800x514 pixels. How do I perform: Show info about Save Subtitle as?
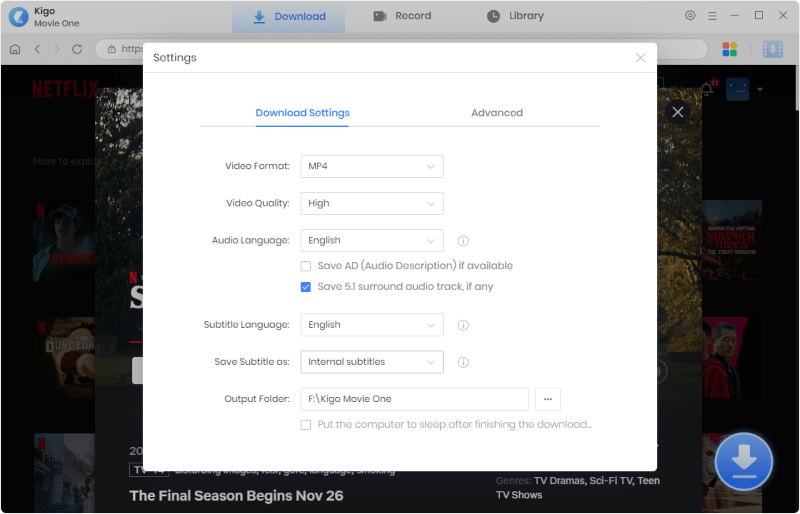click(x=463, y=362)
